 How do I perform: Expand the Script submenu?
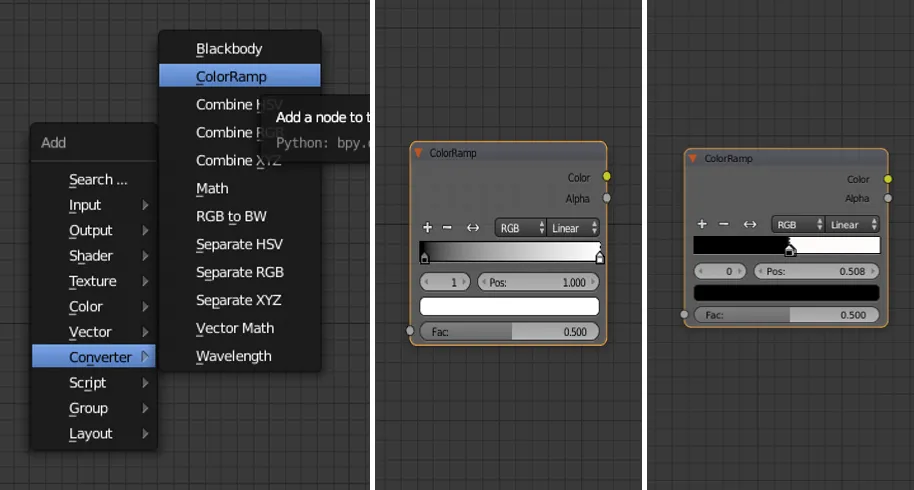94,383
